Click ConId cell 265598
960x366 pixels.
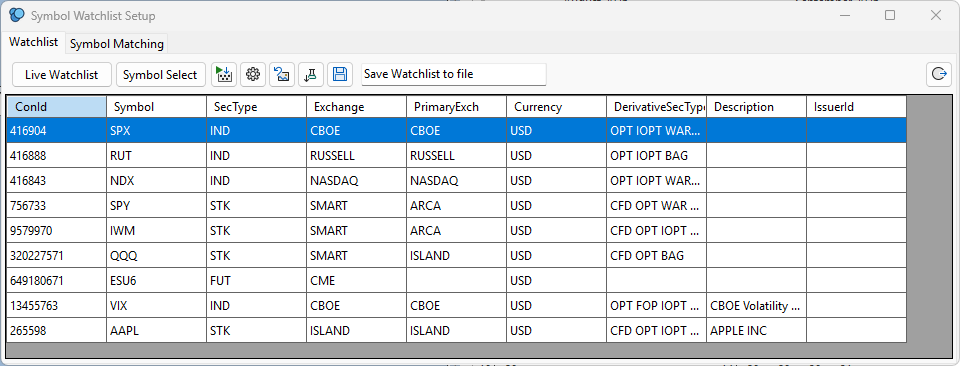click(x=56, y=331)
